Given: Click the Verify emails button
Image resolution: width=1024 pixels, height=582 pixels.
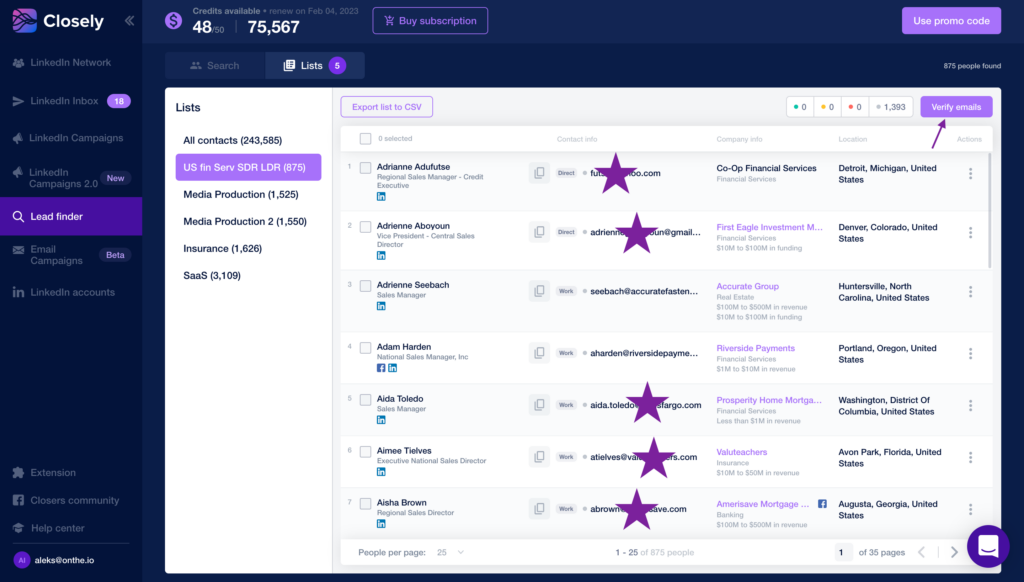Looking at the screenshot, I should pyautogui.click(x=956, y=107).
